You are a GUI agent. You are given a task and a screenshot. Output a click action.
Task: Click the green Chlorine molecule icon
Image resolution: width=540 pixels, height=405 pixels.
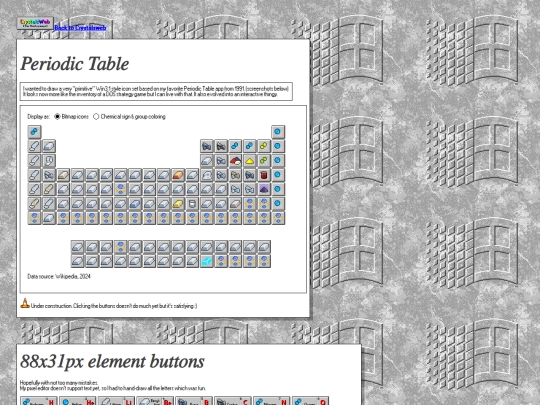[264, 160]
